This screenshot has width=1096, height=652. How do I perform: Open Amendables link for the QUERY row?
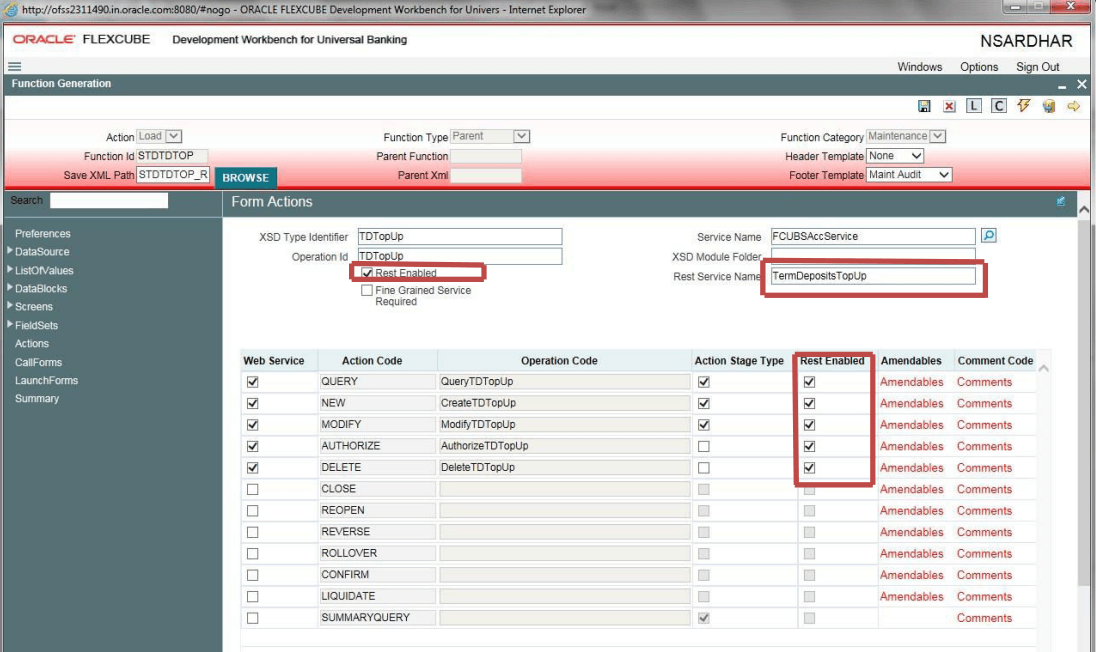[x=911, y=382]
